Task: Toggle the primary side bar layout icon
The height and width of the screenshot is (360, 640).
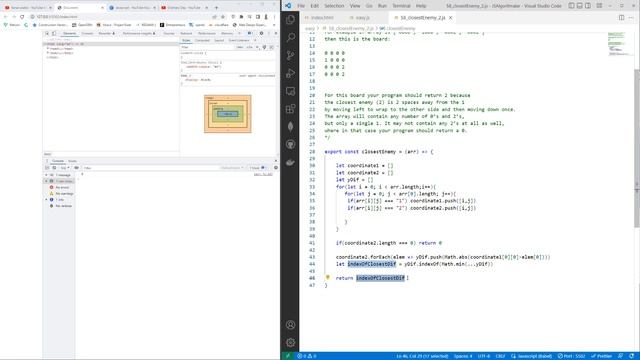Action: 571,6
